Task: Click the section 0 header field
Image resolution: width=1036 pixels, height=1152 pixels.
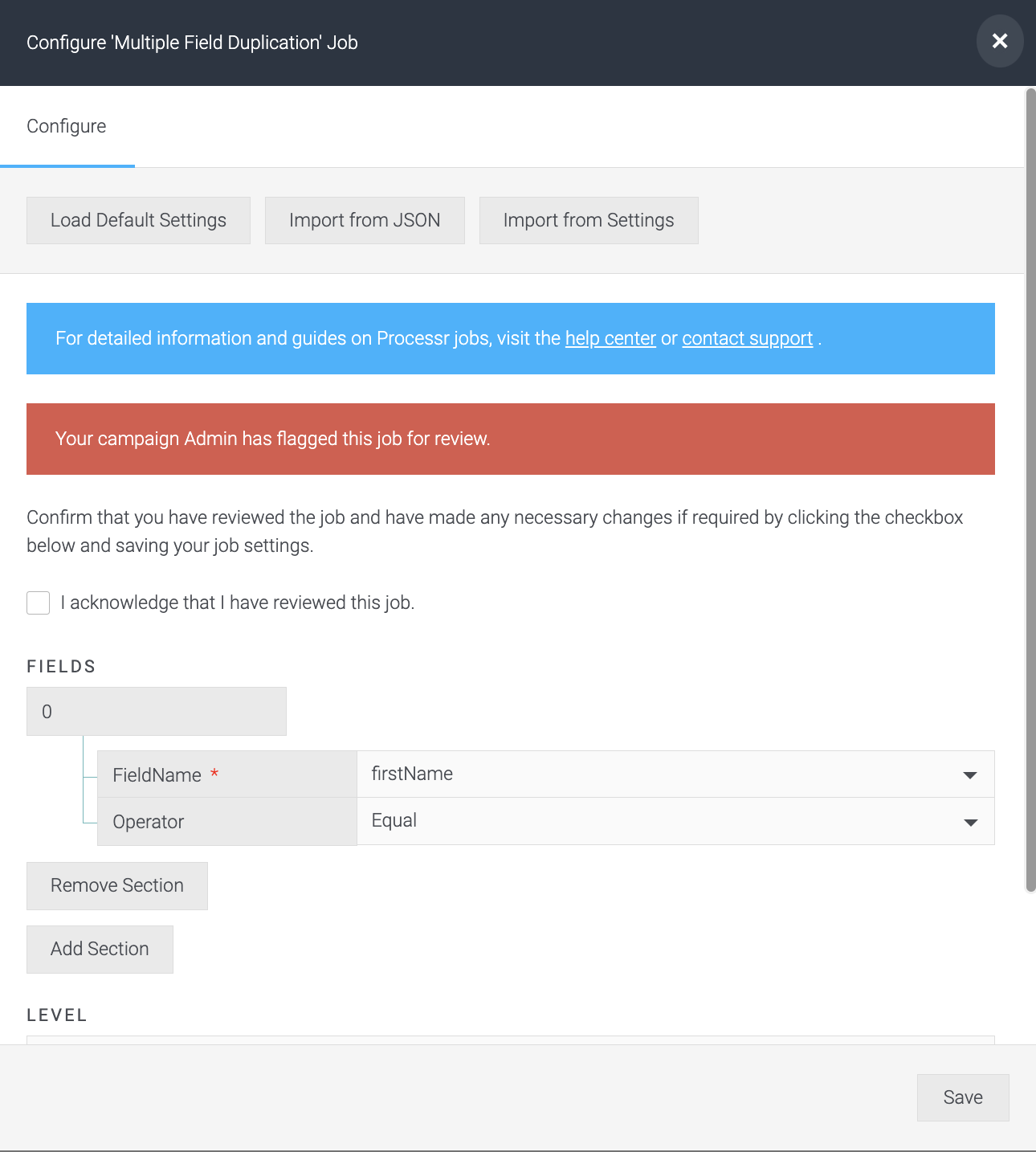Action: pyautogui.click(x=157, y=711)
